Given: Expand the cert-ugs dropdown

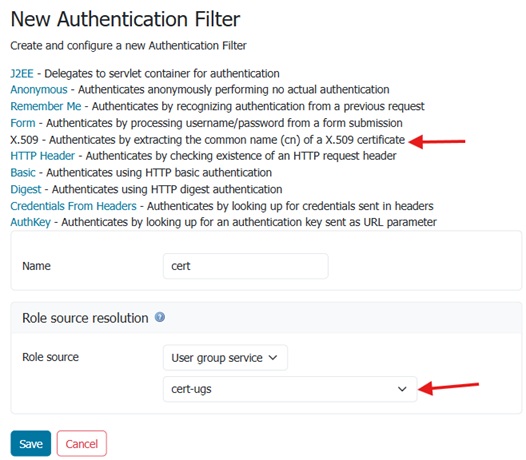Looking at the screenshot, I should (x=290, y=389).
